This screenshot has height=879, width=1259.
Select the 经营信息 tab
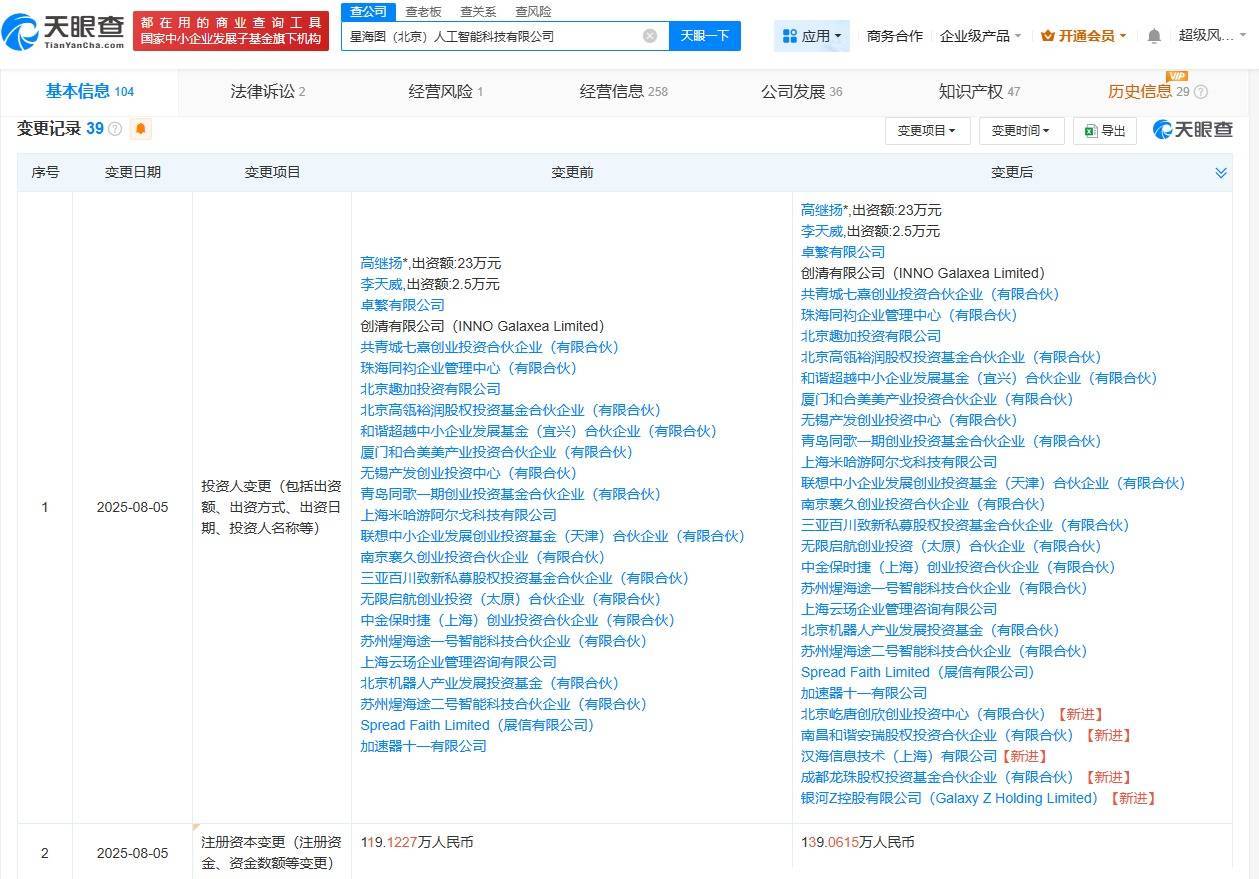[x=623, y=92]
